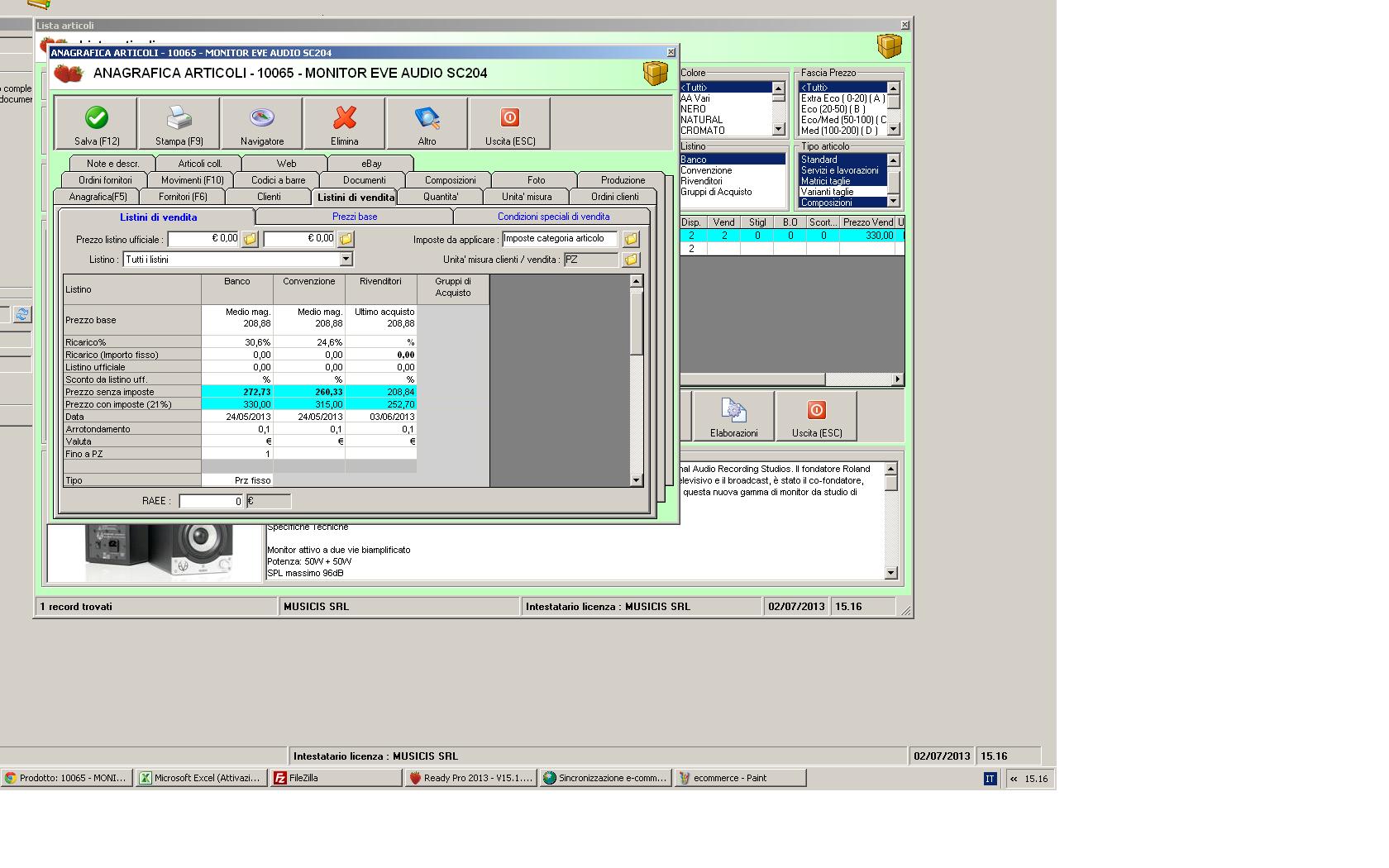Click folder icon beside first official list price field
This screenshot has height=868, width=1389.
coord(250,239)
